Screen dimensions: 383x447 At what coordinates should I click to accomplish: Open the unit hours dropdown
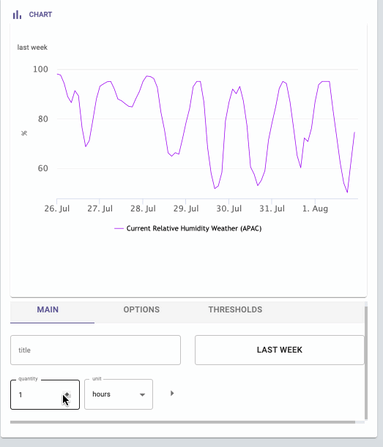click(x=118, y=394)
